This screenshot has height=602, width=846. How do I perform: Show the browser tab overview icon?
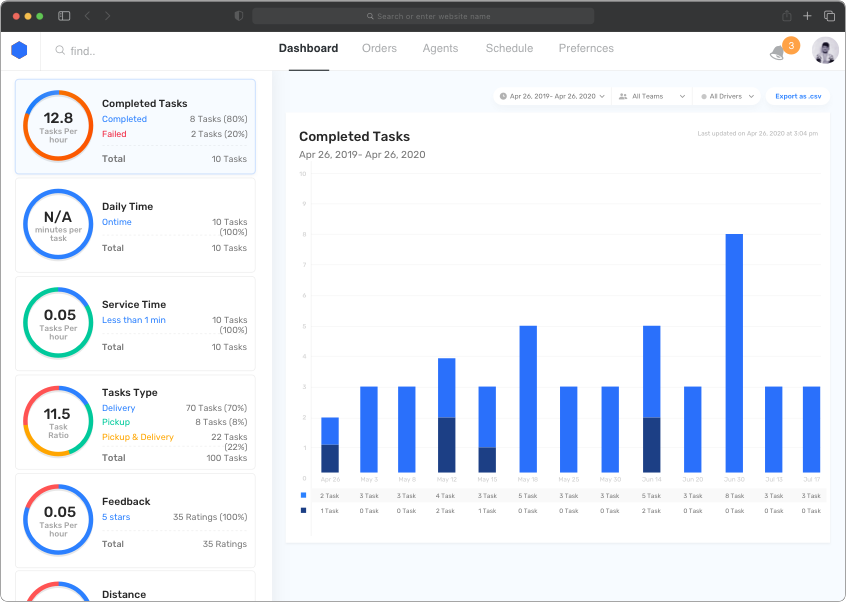tap(829, 16)
